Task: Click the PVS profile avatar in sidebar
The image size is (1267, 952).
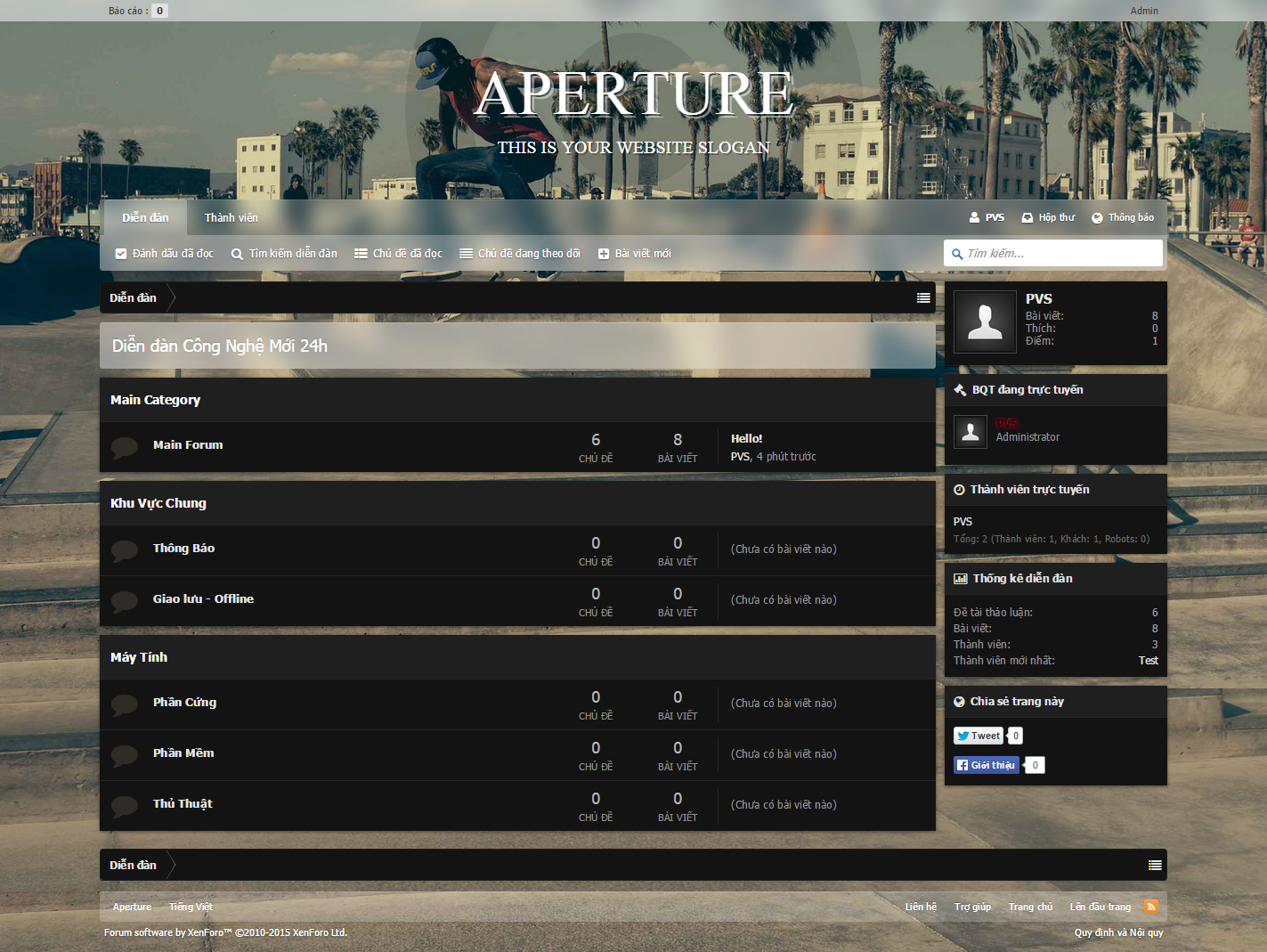Action: (985, 321)
